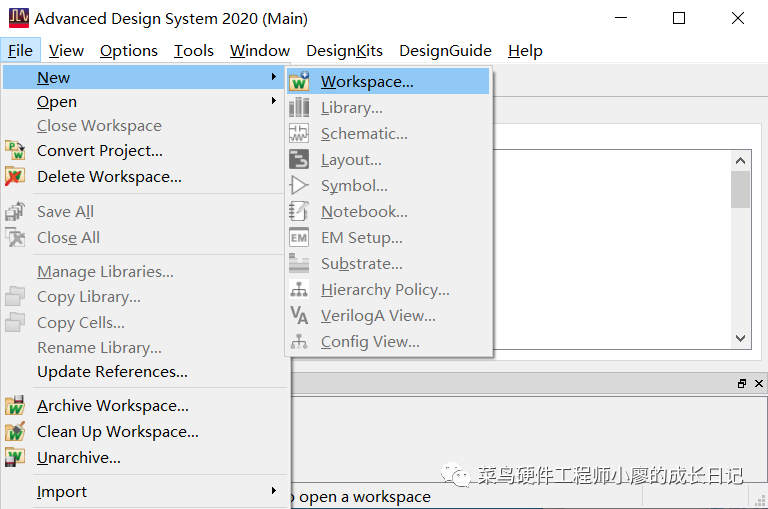Open the View menu
The image size is (768, 509).
(66, 50)
